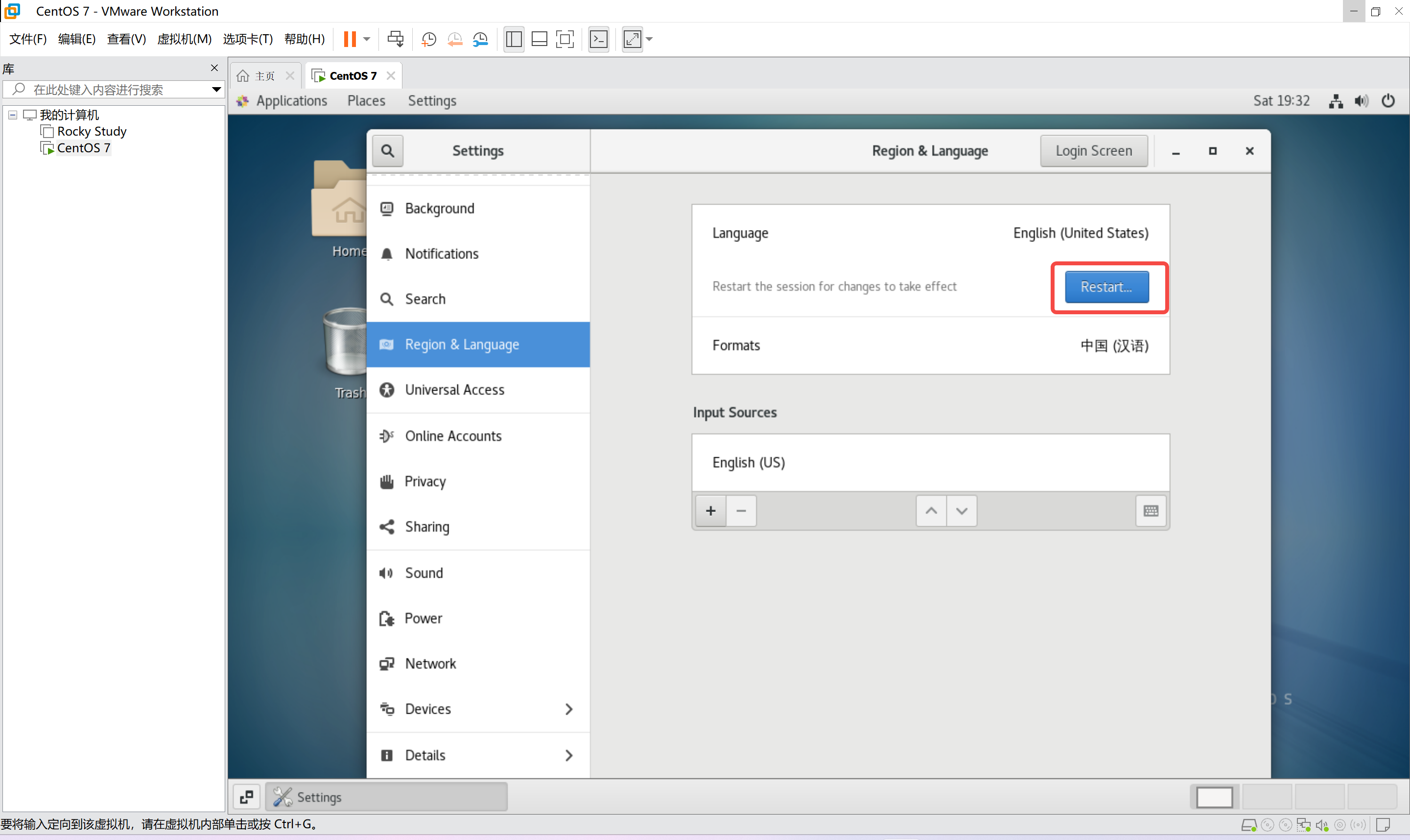Viewport: 1410px width, 840px height.
Task: Open the pause button dropdown arrow
Action: click(x=367, y=39)
